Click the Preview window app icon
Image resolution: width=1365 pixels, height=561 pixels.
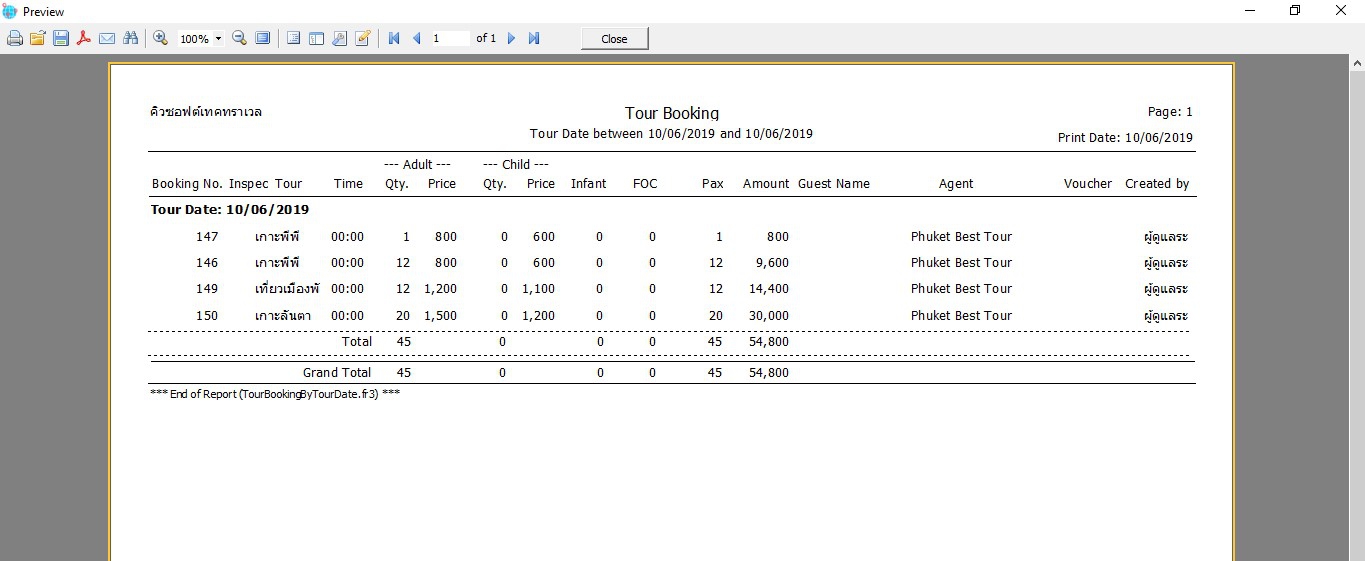[x=10, y=11]
